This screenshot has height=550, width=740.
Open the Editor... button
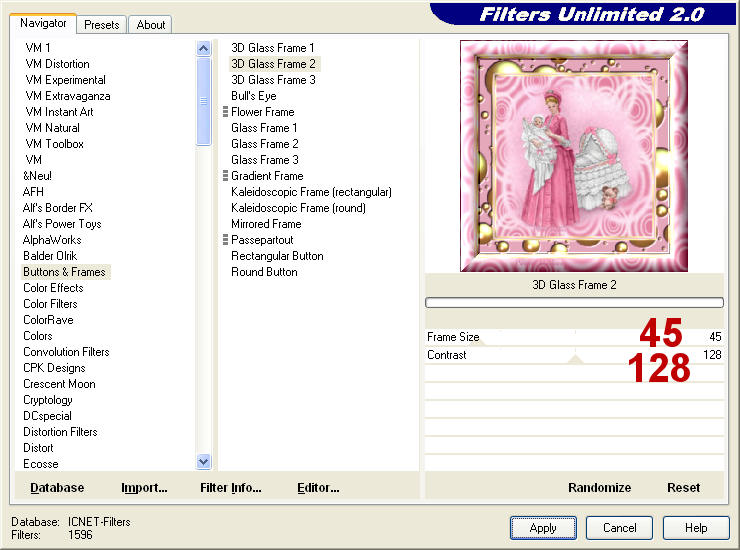tap(318, 488)
